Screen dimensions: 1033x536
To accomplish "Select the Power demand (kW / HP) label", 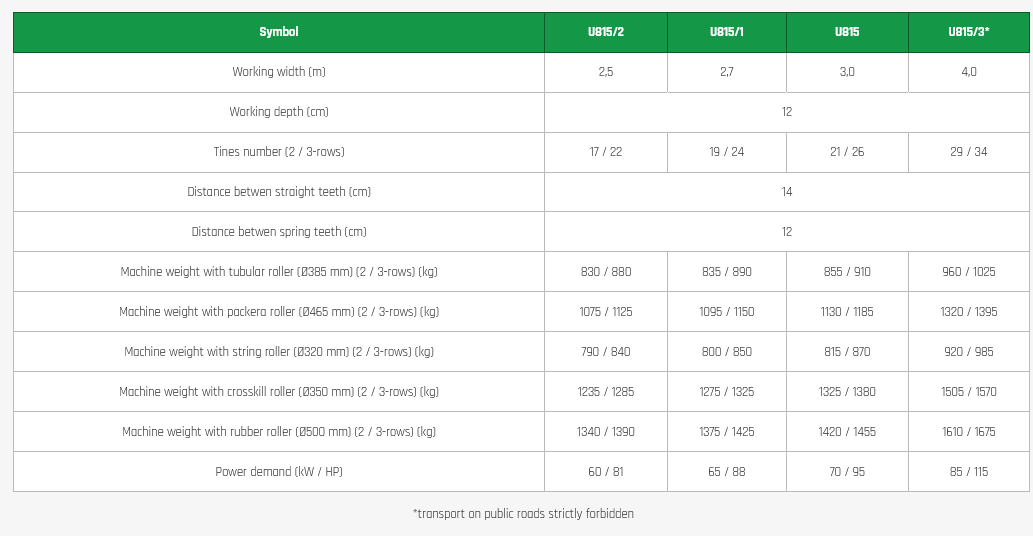I will coord(279,472).
